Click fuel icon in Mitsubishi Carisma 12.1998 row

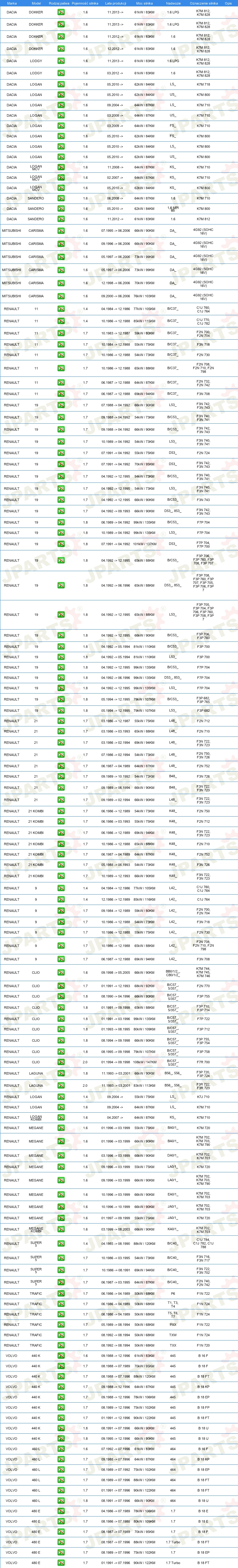tap(61, 283)
